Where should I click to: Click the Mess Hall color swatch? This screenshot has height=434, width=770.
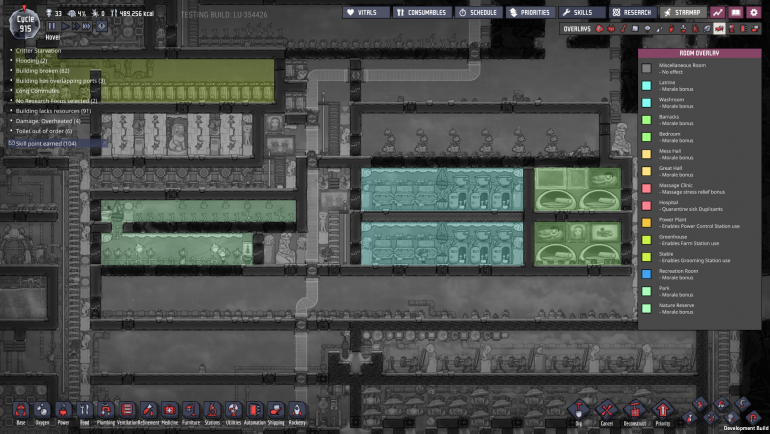647,154
